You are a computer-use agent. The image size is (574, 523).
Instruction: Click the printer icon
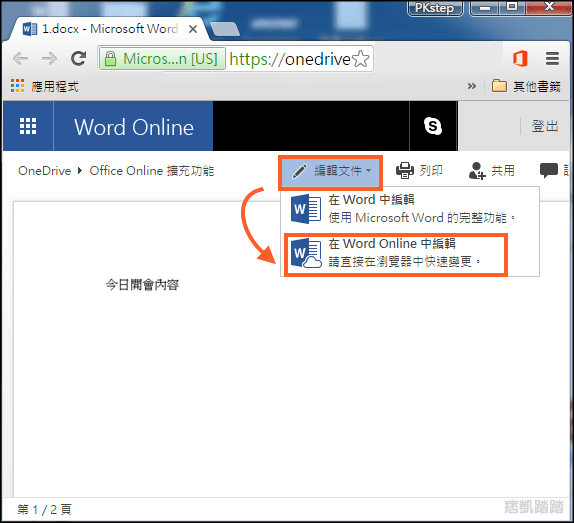pos(405,171)
